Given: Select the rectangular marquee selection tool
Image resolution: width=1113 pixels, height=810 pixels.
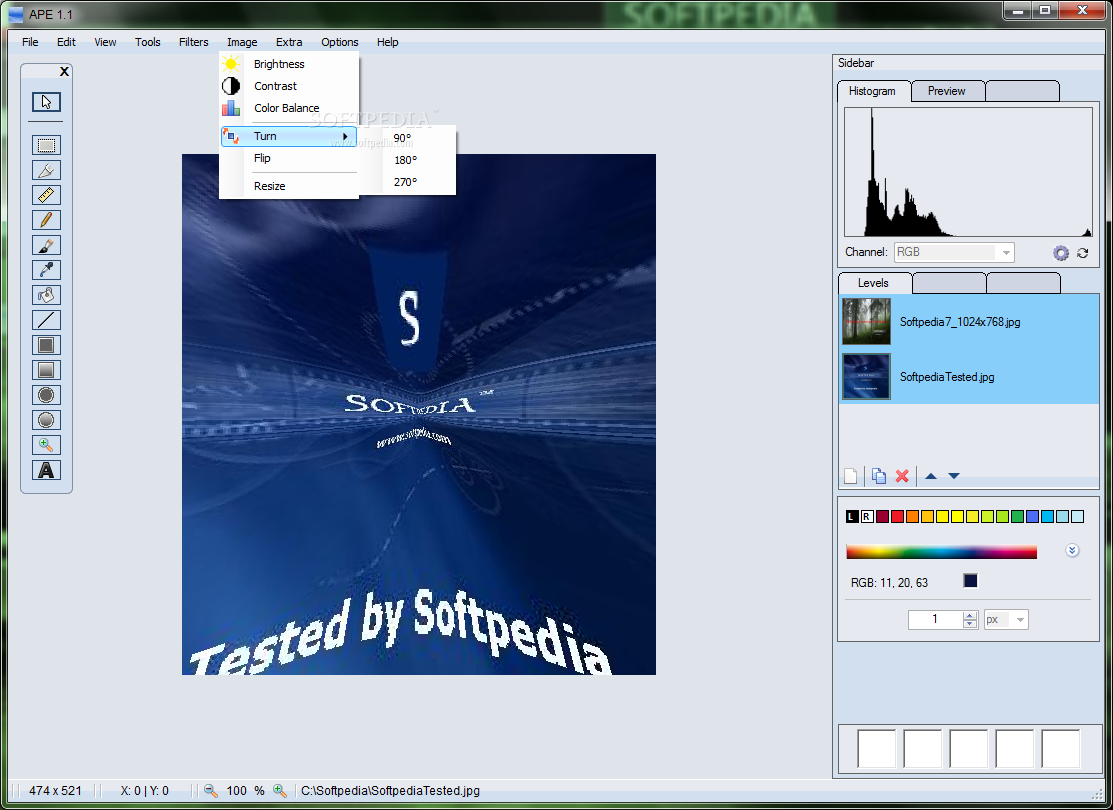Looking at the screenshot, I should [x=46, y=146].
